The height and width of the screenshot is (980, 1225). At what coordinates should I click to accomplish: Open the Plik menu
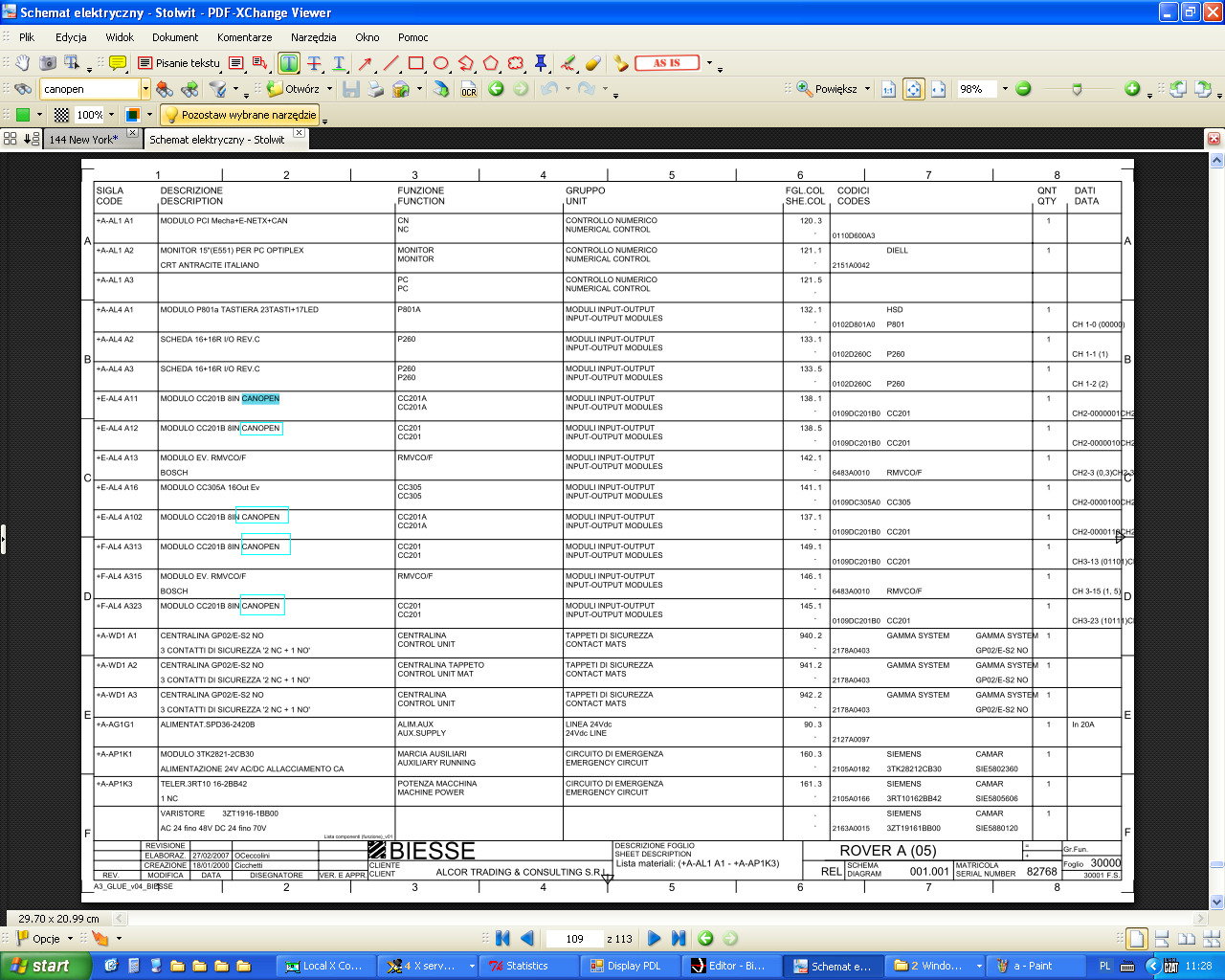point(27,37)
